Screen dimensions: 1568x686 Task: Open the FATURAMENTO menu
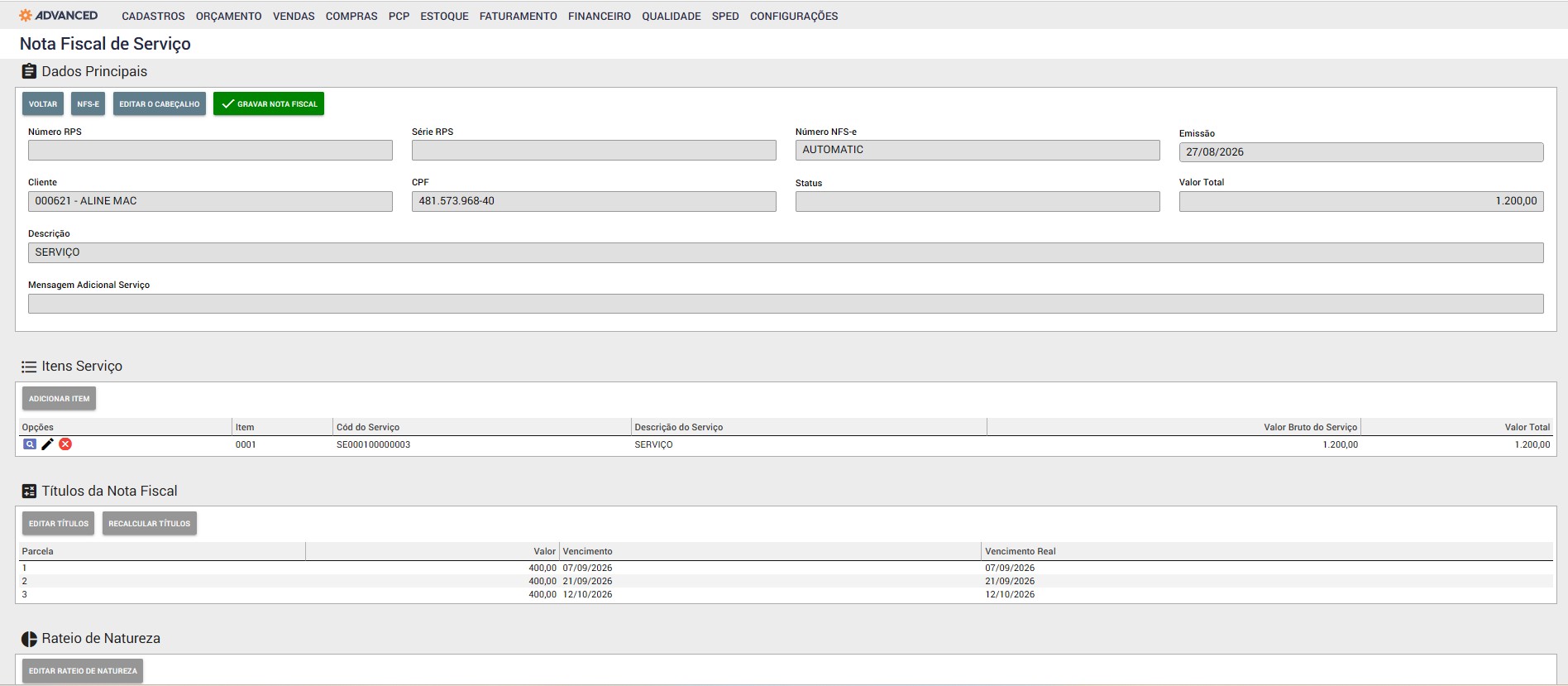click(519, 17)
